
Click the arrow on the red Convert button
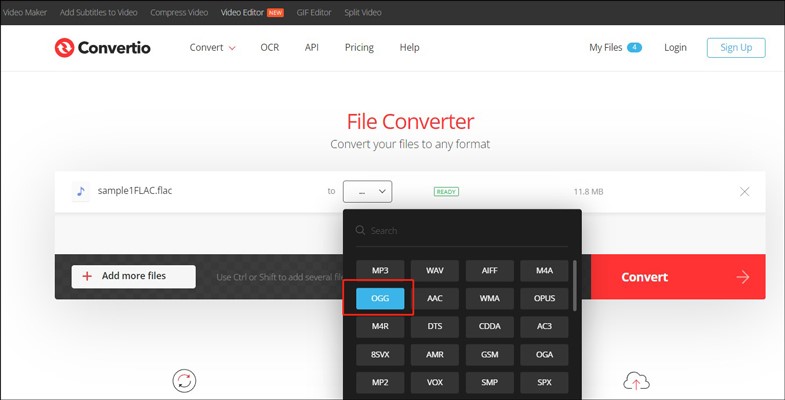[742, 277]
